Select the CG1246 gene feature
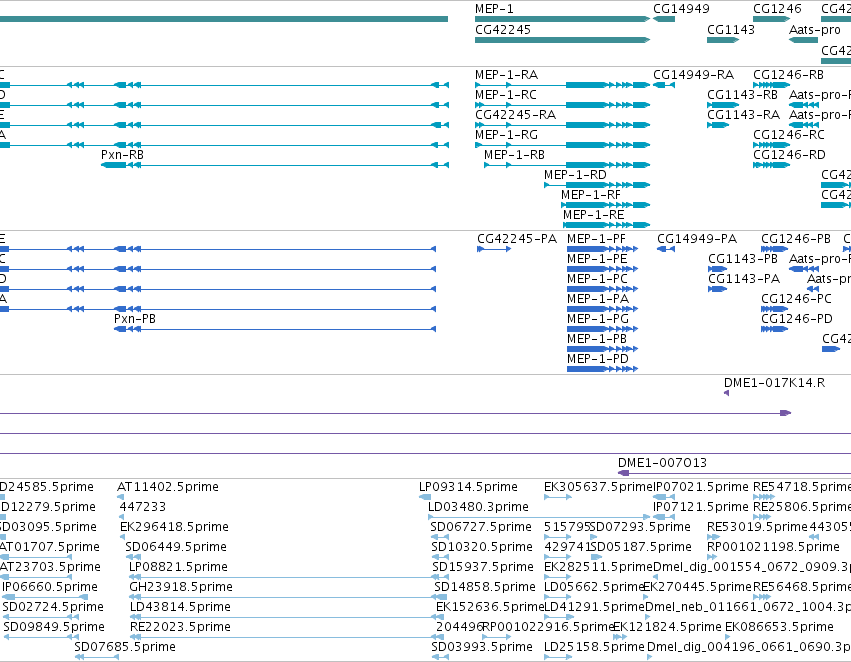This screenshot has height=662, width=851. 771,19
